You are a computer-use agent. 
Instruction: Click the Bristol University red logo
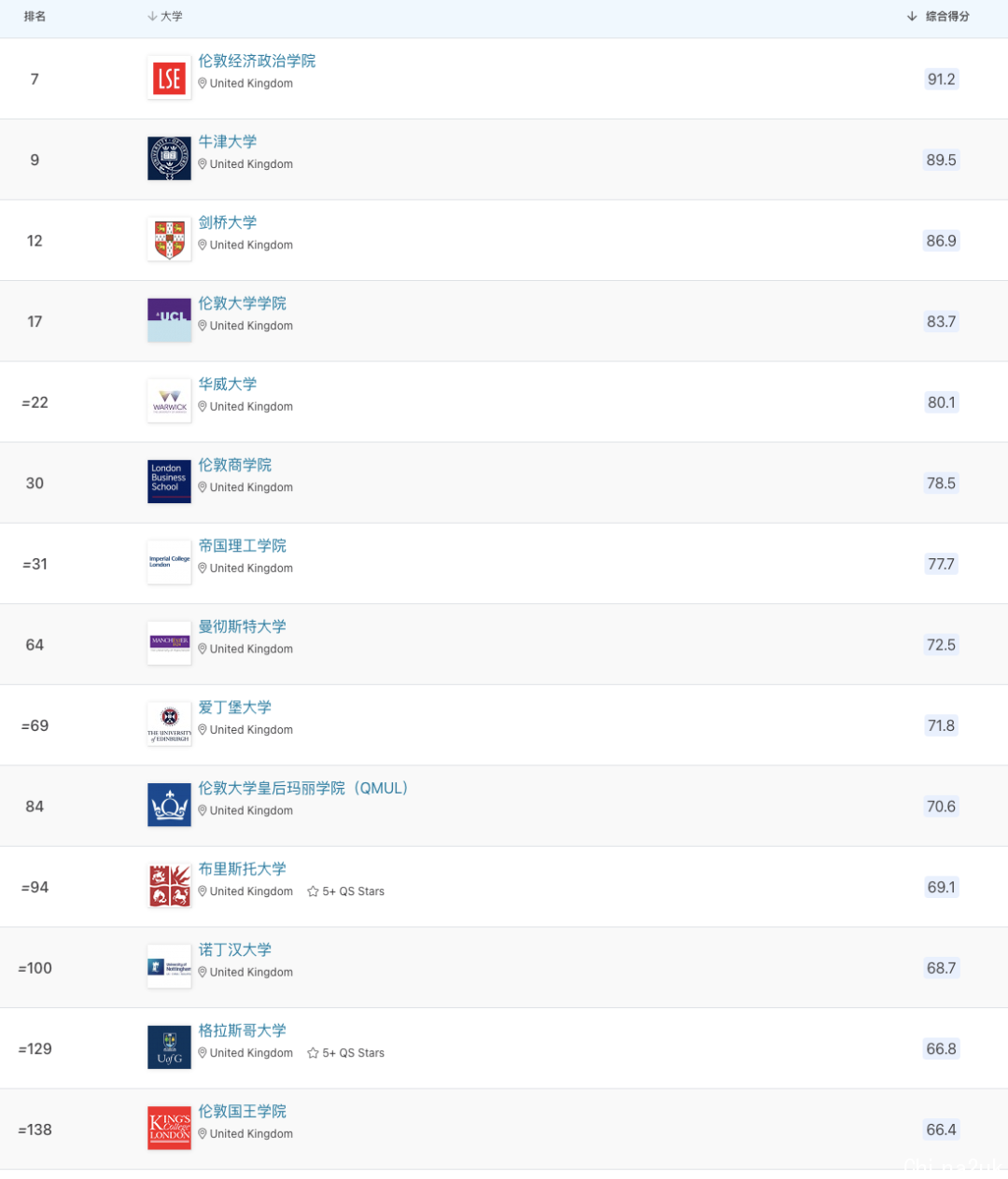click(x=169, y=886)
